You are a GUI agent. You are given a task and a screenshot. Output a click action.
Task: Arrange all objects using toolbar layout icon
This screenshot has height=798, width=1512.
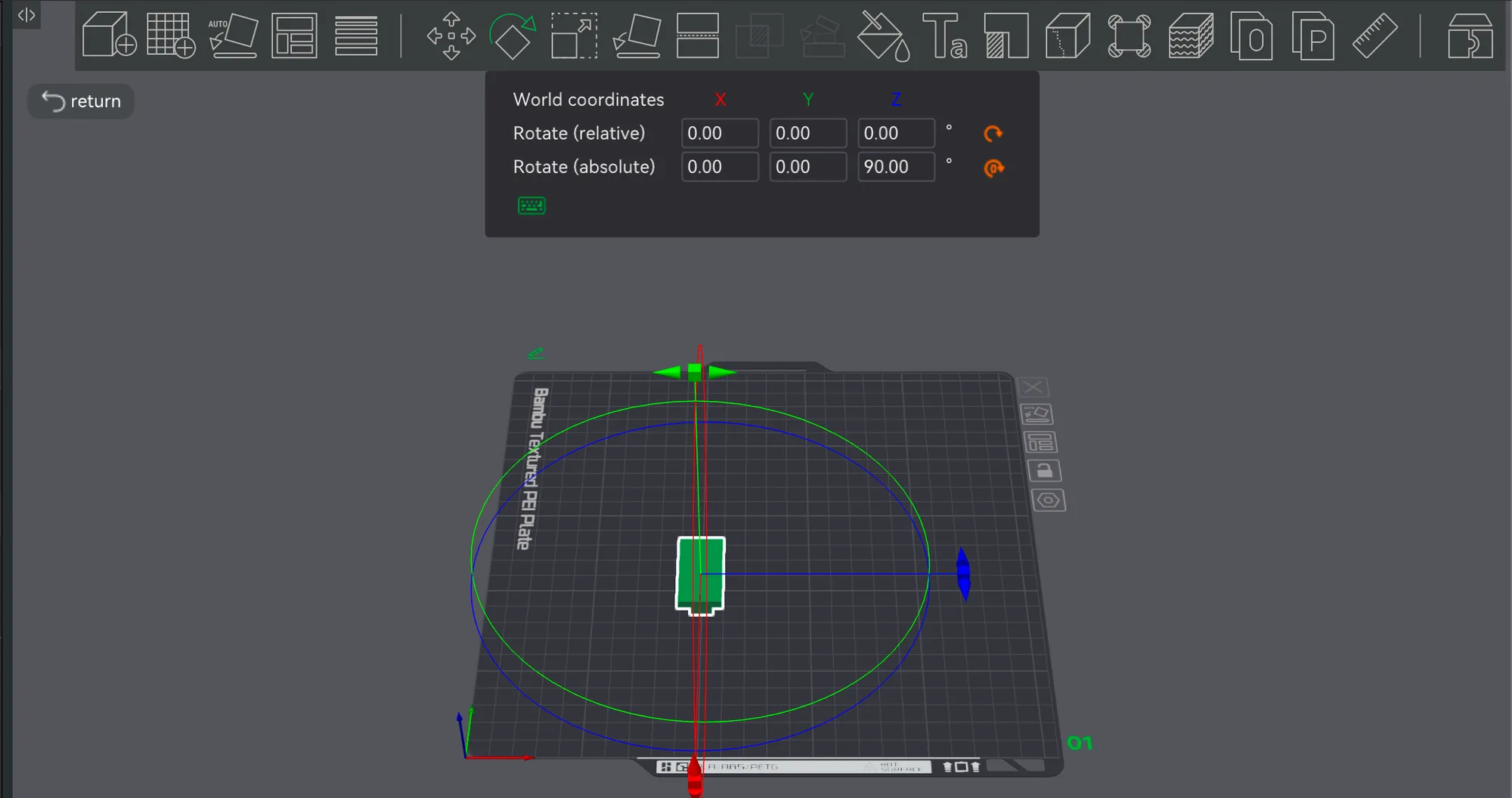tap(294, 35)
